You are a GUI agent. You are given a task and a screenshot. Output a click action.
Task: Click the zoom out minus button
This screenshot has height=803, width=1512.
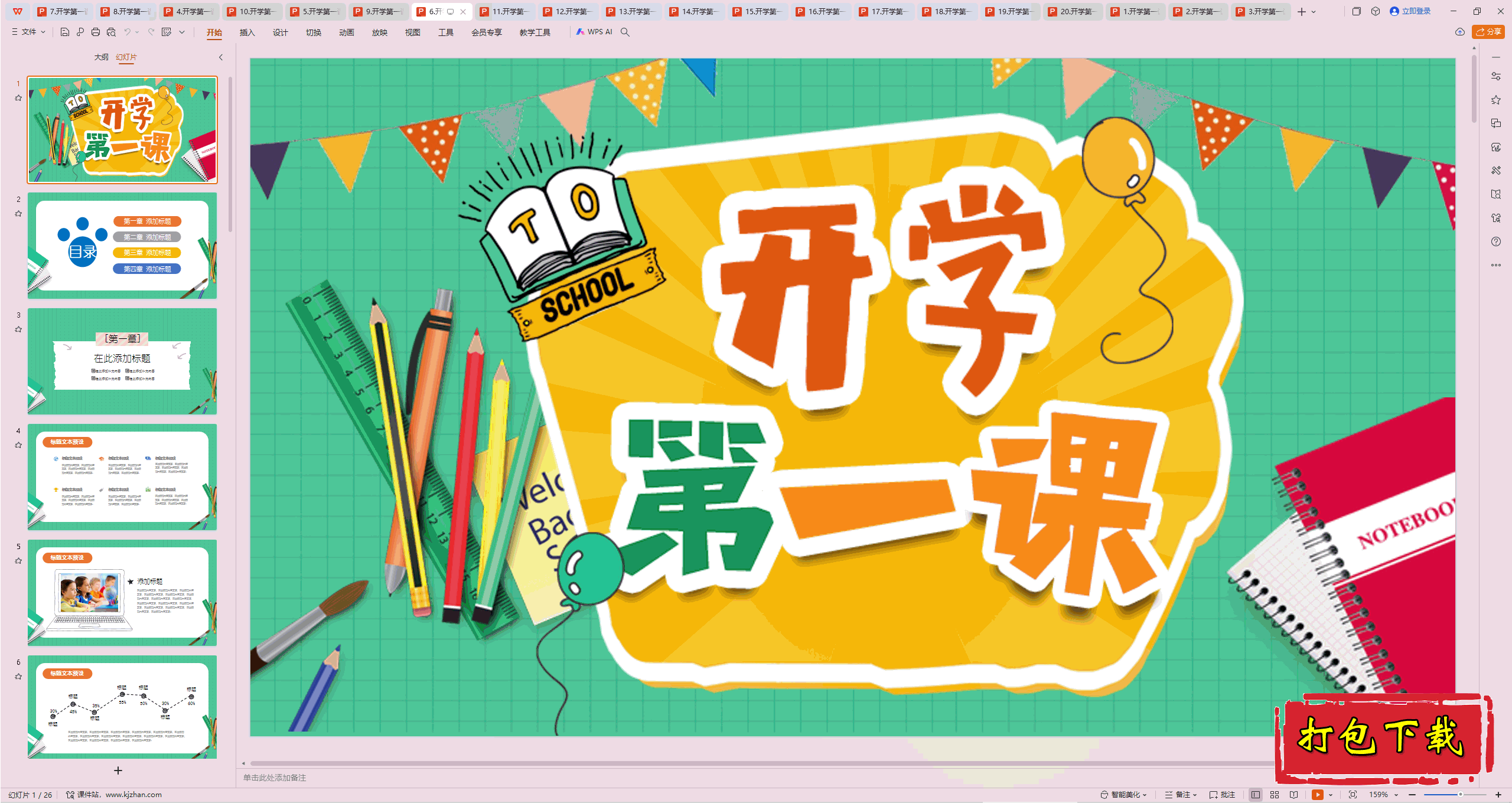point(1412,795)
